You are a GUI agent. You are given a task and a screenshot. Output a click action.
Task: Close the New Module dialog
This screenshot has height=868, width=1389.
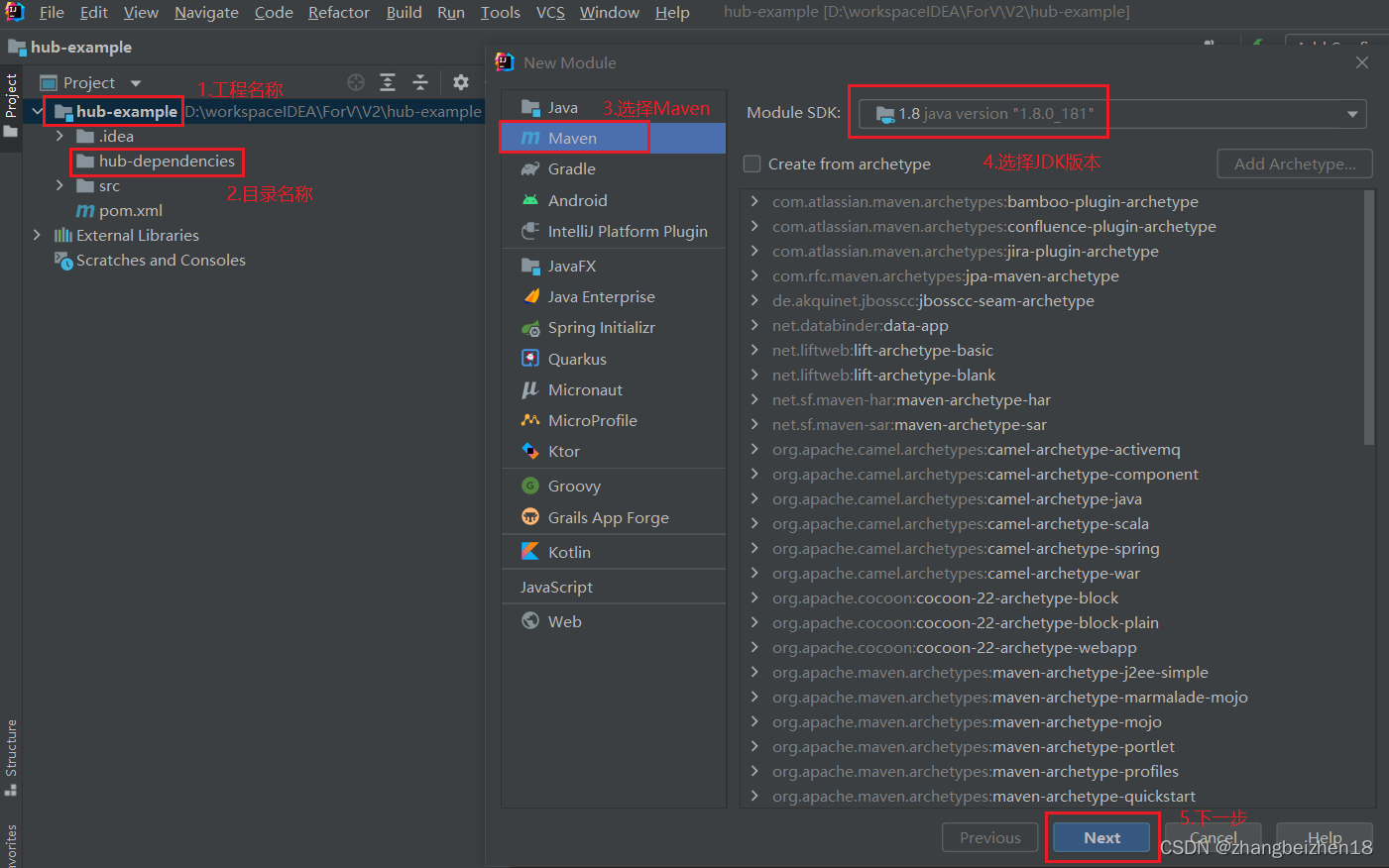coord(1362,62)
